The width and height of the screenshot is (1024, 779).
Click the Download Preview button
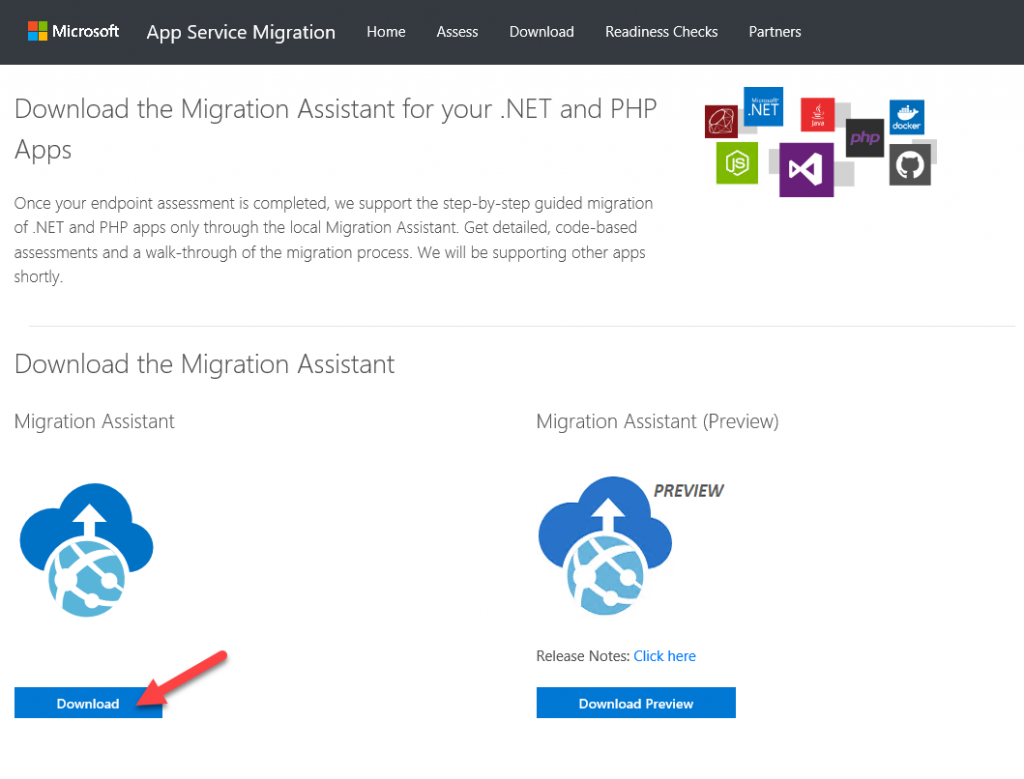point(636,703)
